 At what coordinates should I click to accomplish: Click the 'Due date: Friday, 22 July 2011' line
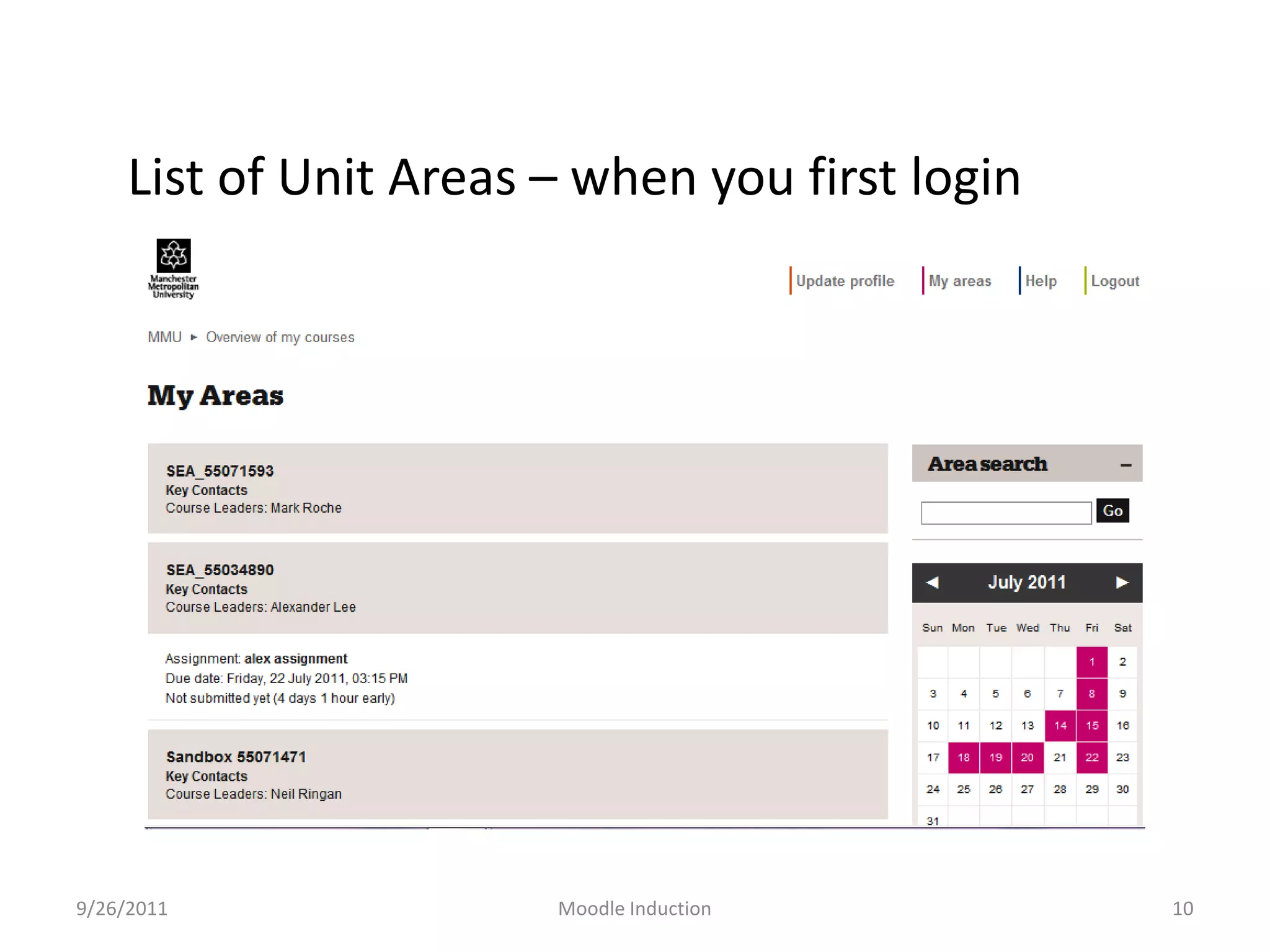pos(286,679)
